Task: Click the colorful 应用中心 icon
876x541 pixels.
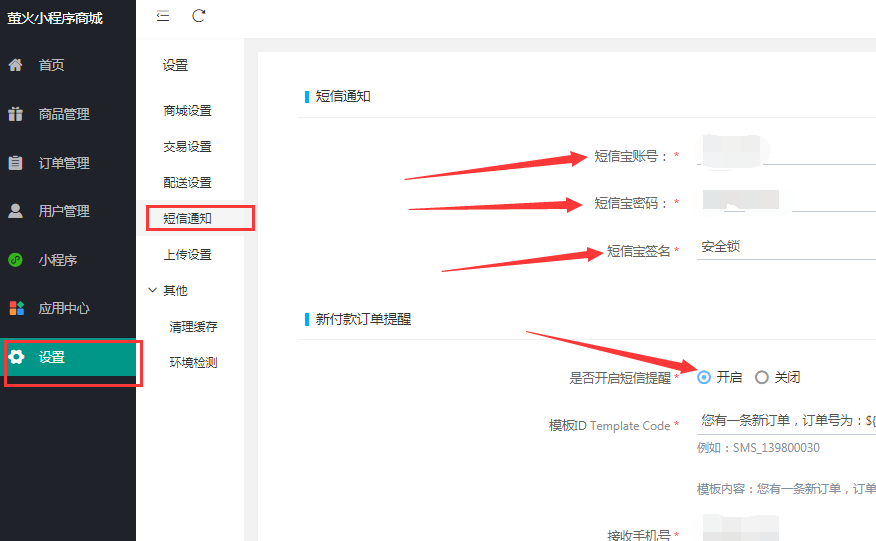Action: pyautogui.click(x=15, y=308)
